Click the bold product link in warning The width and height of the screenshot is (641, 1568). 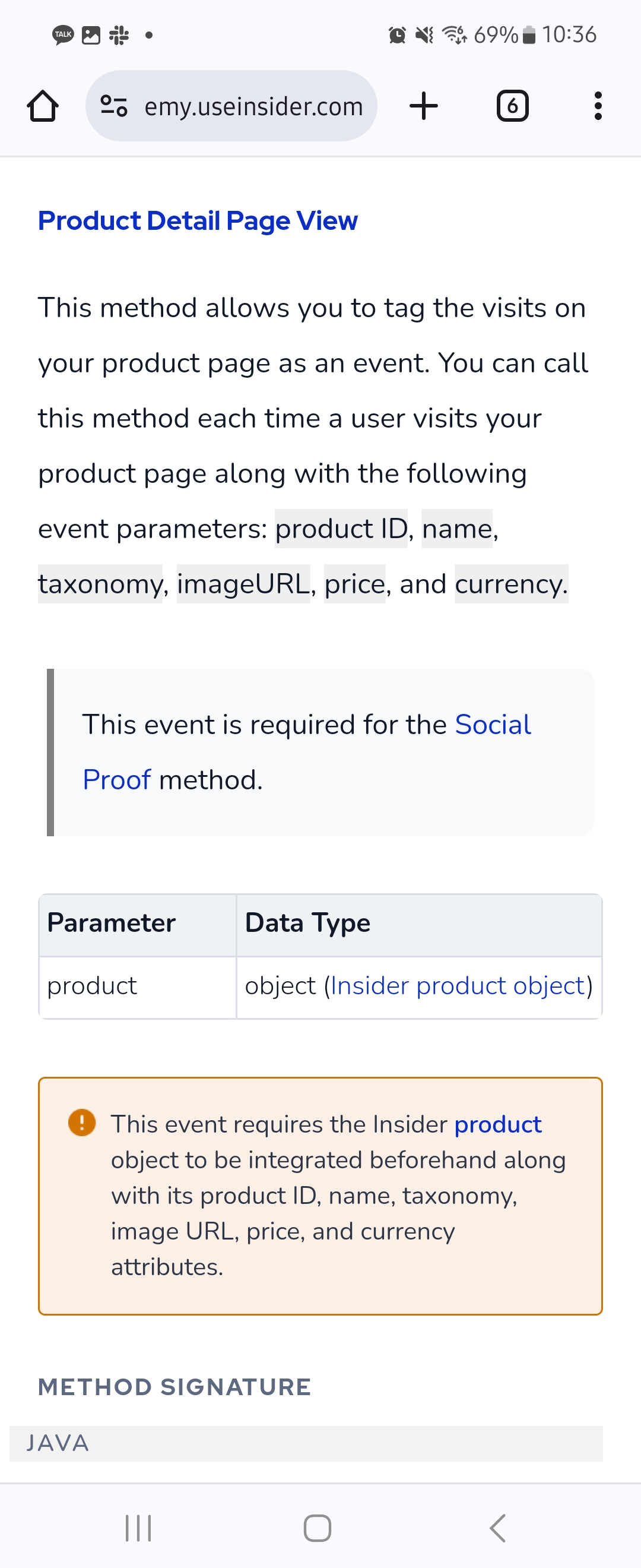pyautogui.click(x=497, y=1124)
